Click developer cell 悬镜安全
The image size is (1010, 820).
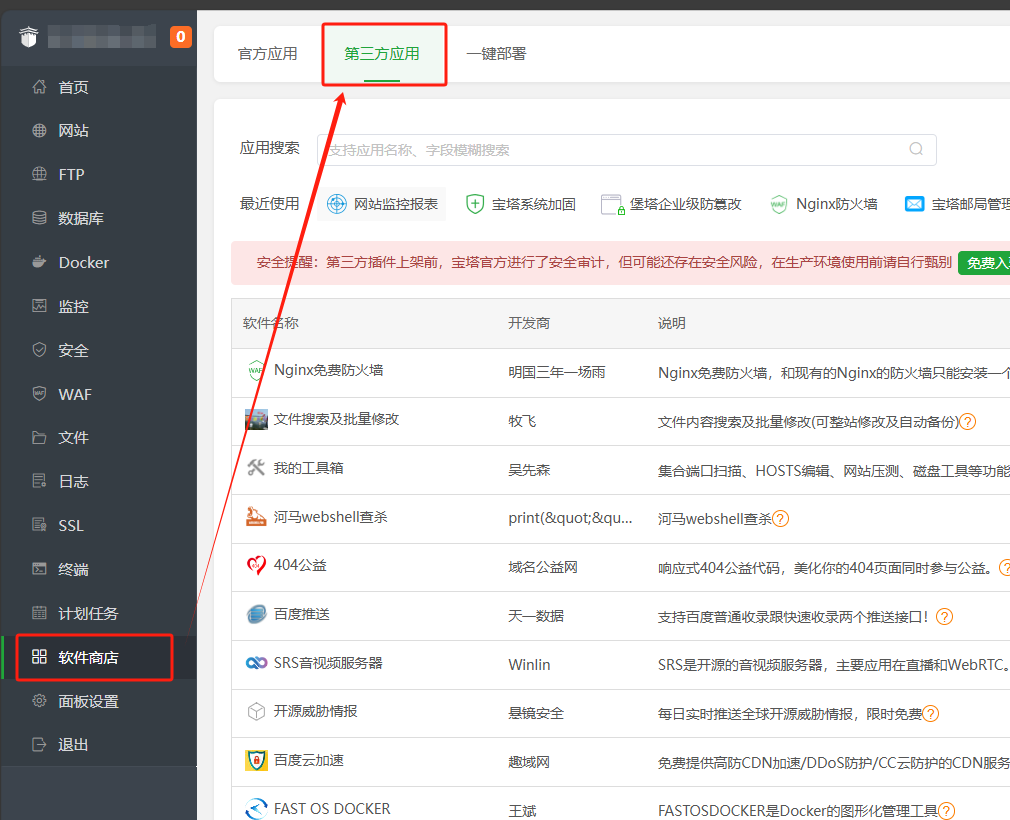point(536,713)
